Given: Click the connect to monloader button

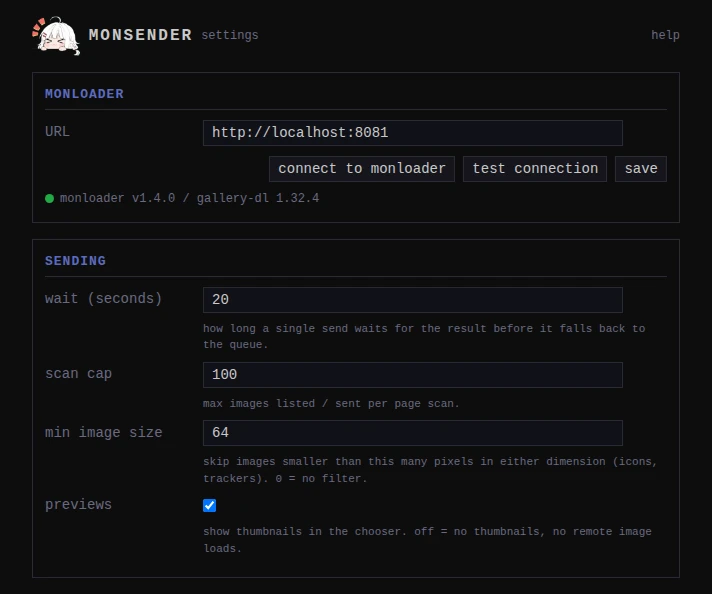Looking at the screenshot, I should (x=362, y=168).
